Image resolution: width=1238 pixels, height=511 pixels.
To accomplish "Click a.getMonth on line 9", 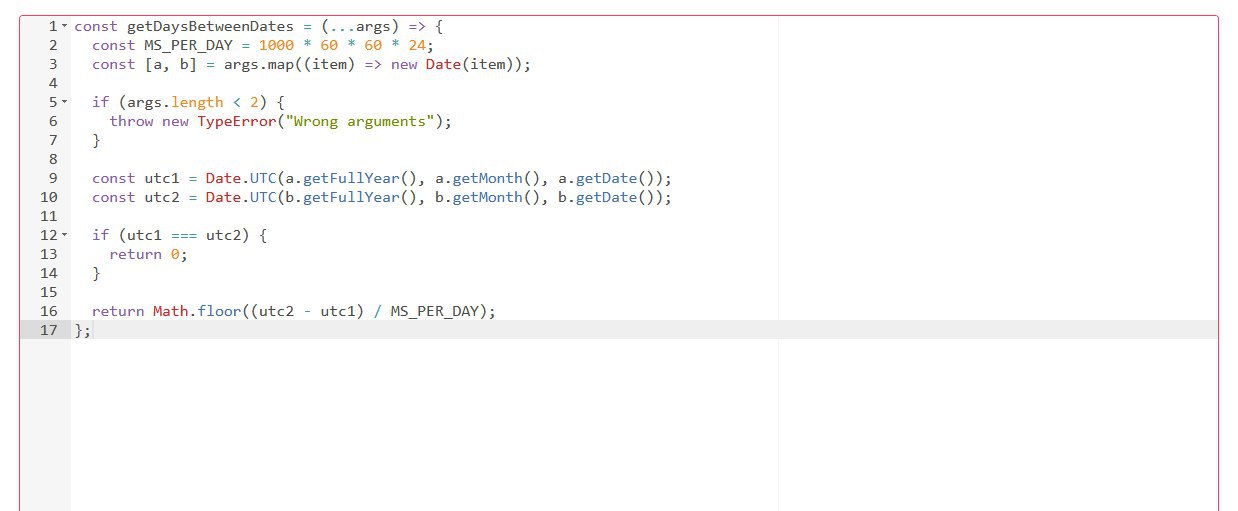I will click(478, 178).
